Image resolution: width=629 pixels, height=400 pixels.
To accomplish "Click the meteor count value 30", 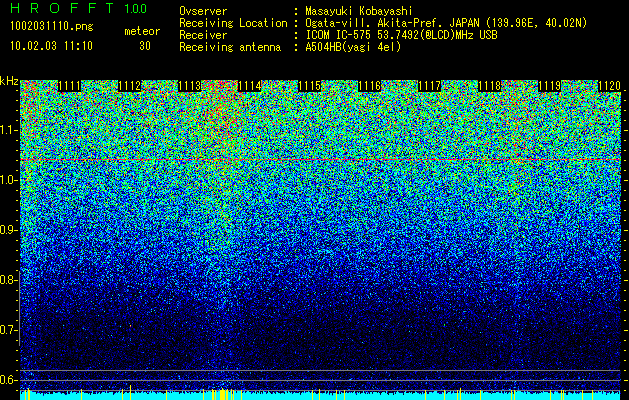I will (x=145, y=46).
